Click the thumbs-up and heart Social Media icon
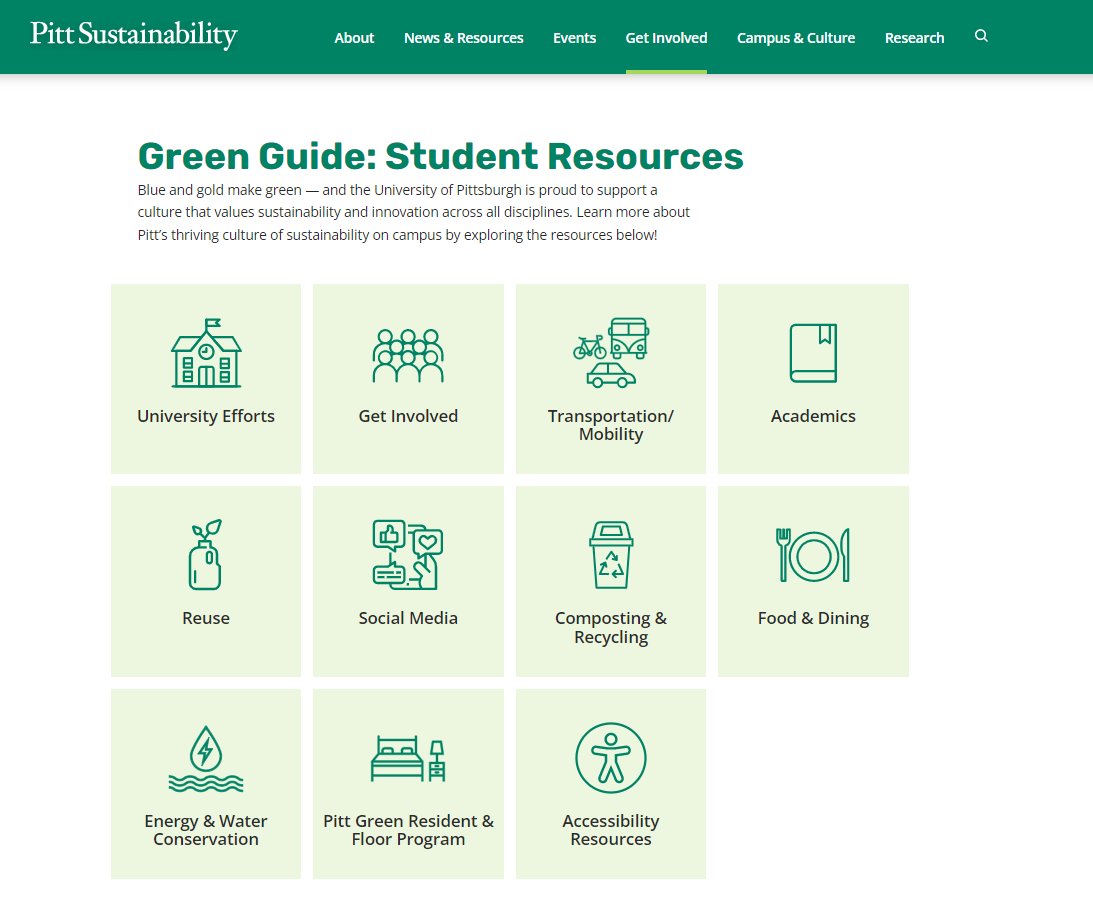The image size is (1093, 913). [408, 555]
